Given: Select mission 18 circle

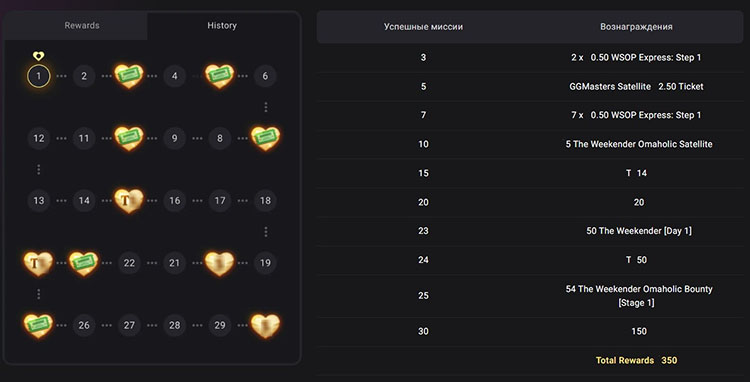Looking at the screenshot, I should click(x=265, y=201).
